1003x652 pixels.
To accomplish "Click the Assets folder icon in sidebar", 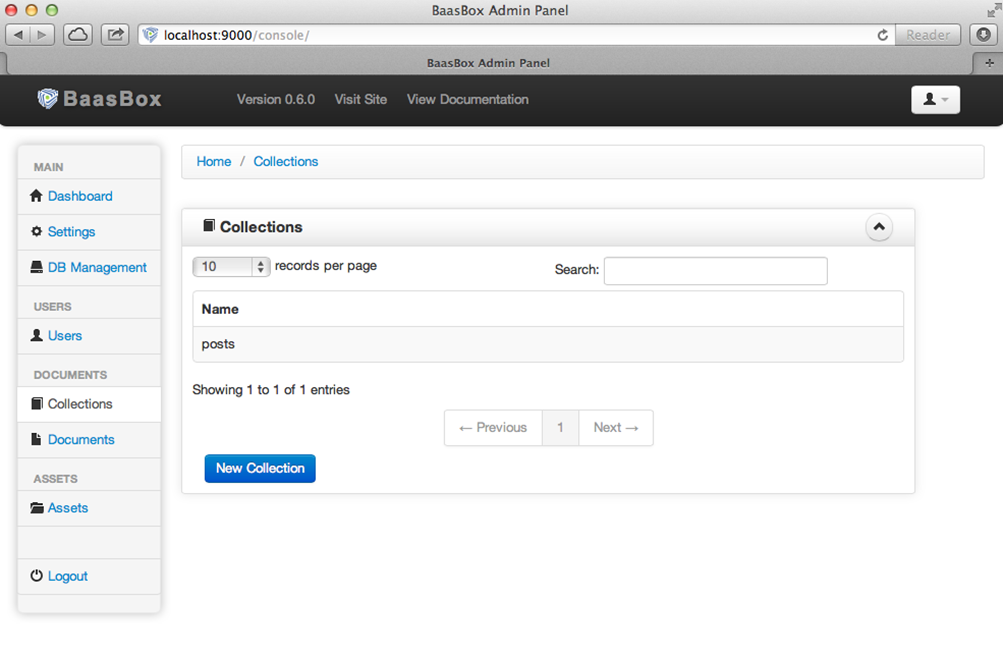I will [x=37, y=508].
